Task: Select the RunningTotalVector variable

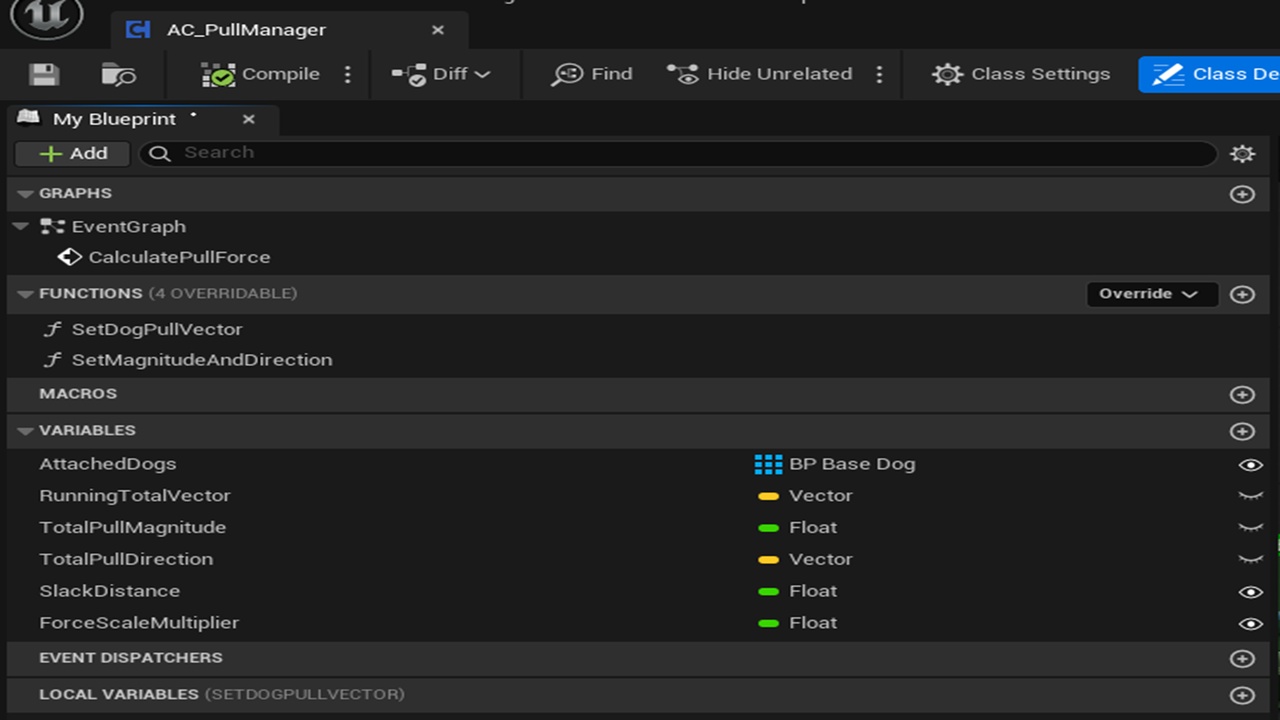Action: click(134, 496)
